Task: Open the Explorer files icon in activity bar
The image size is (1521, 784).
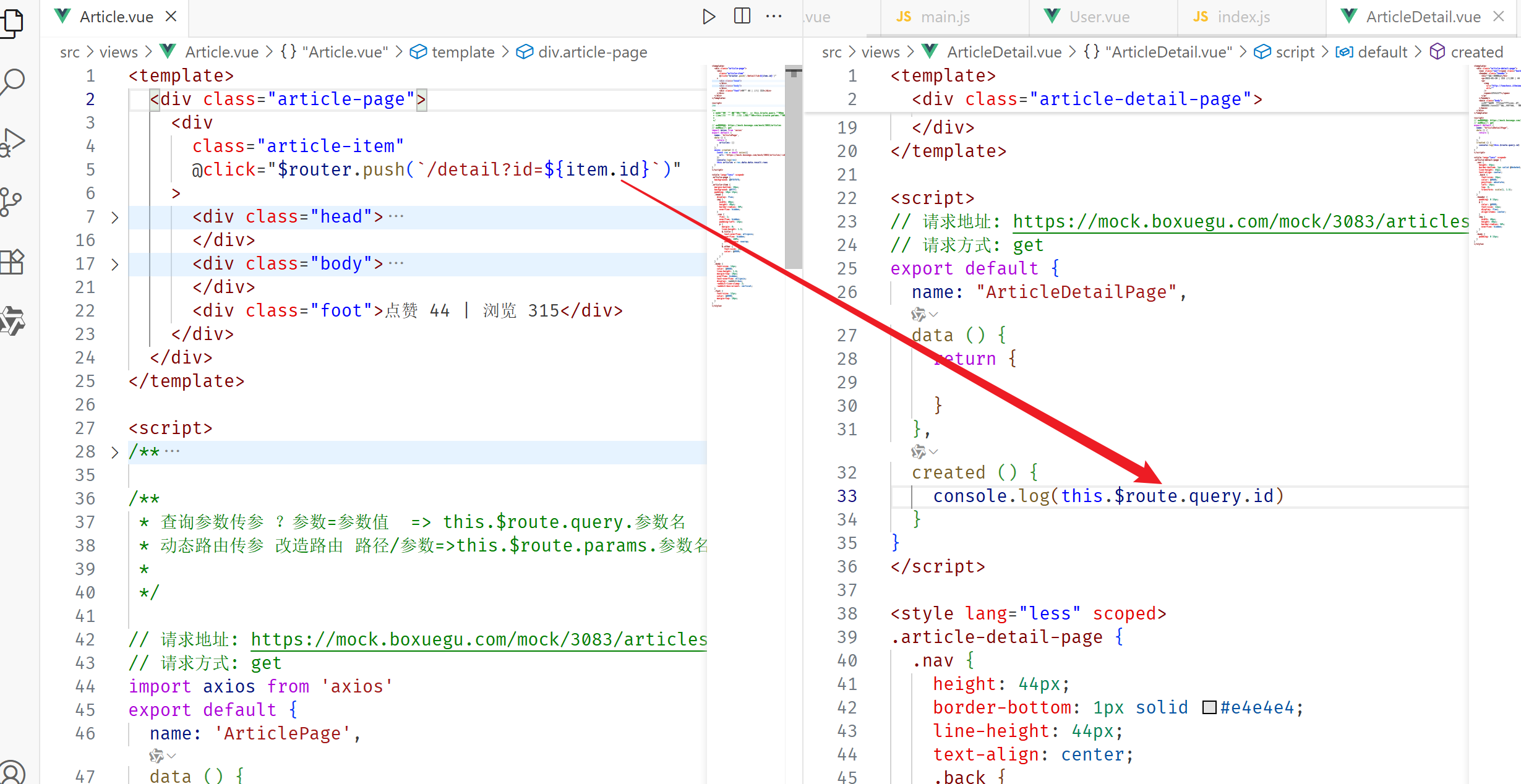Action: tap(12, 22)
